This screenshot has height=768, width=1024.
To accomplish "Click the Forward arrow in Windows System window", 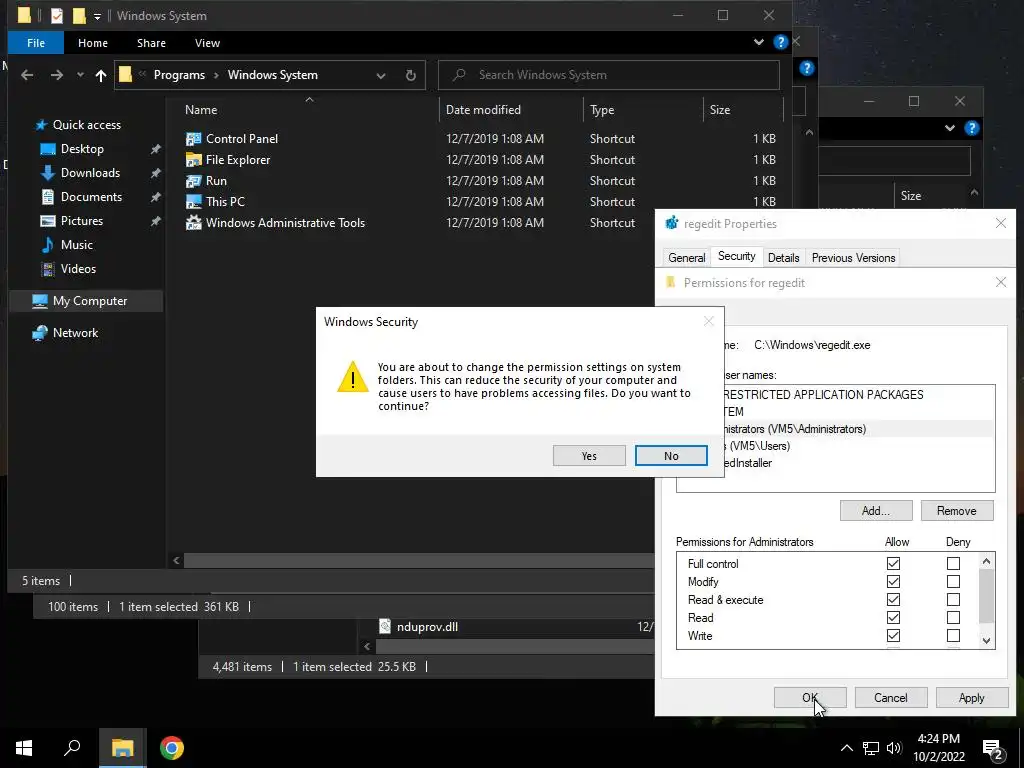I will point(57,75).
